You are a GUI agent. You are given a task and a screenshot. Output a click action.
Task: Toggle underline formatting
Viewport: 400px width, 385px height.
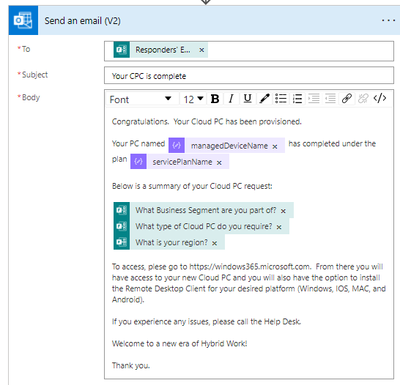(x=247, y=99)
